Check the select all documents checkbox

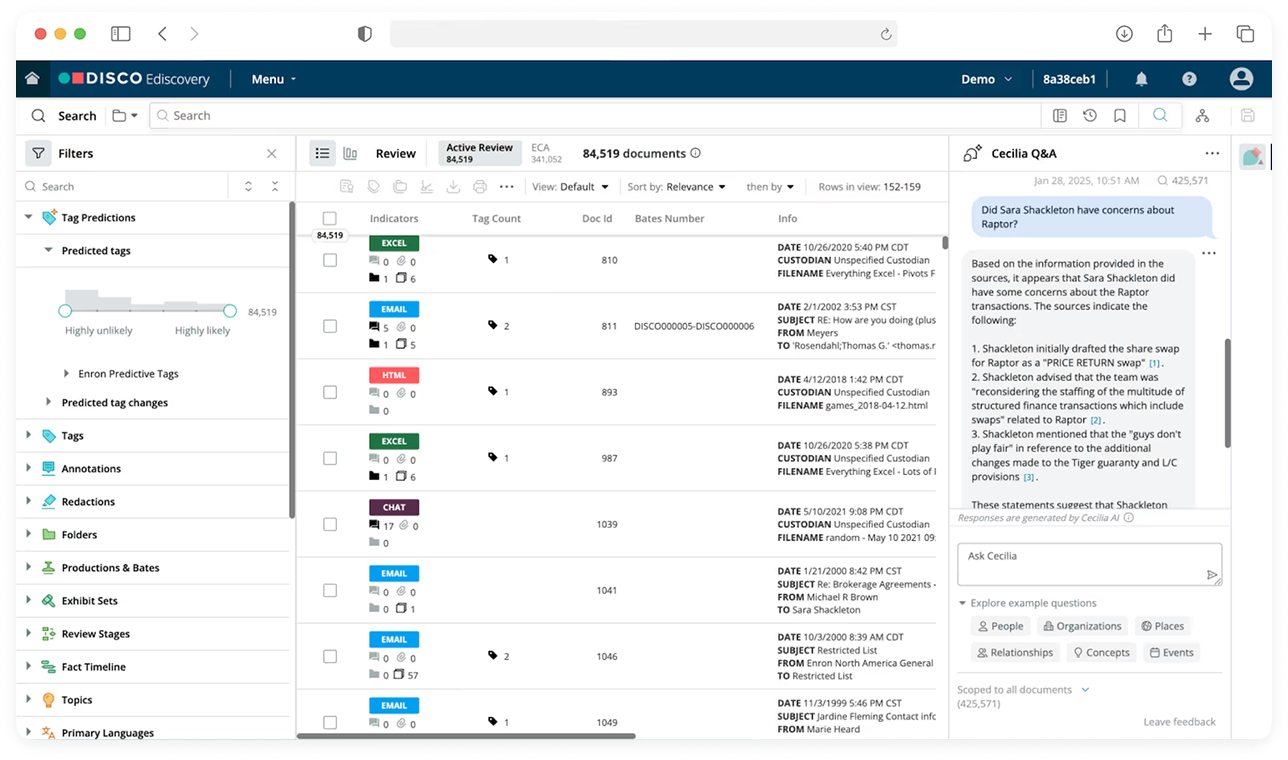click(x=329, y=218)
